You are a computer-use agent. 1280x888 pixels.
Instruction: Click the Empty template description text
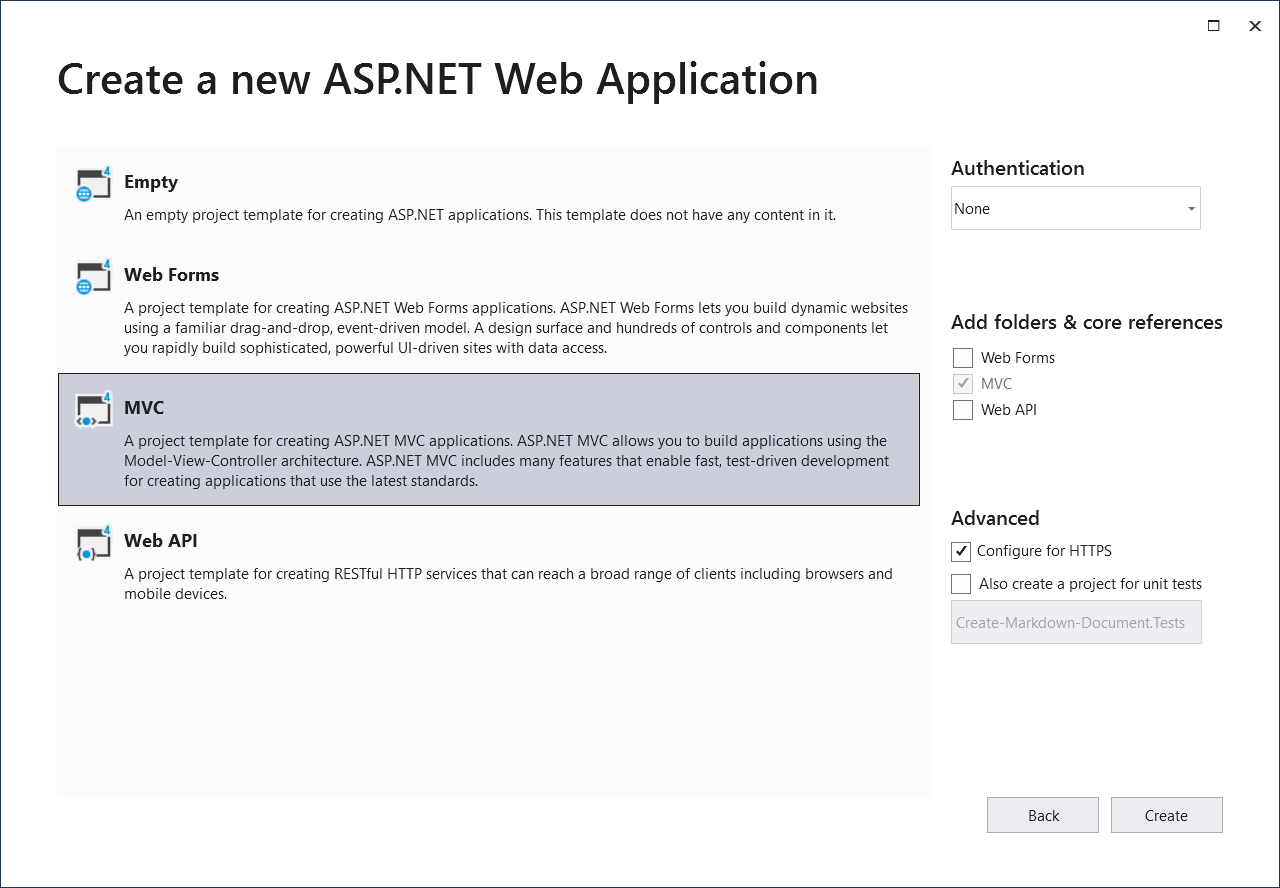point(480,215)
